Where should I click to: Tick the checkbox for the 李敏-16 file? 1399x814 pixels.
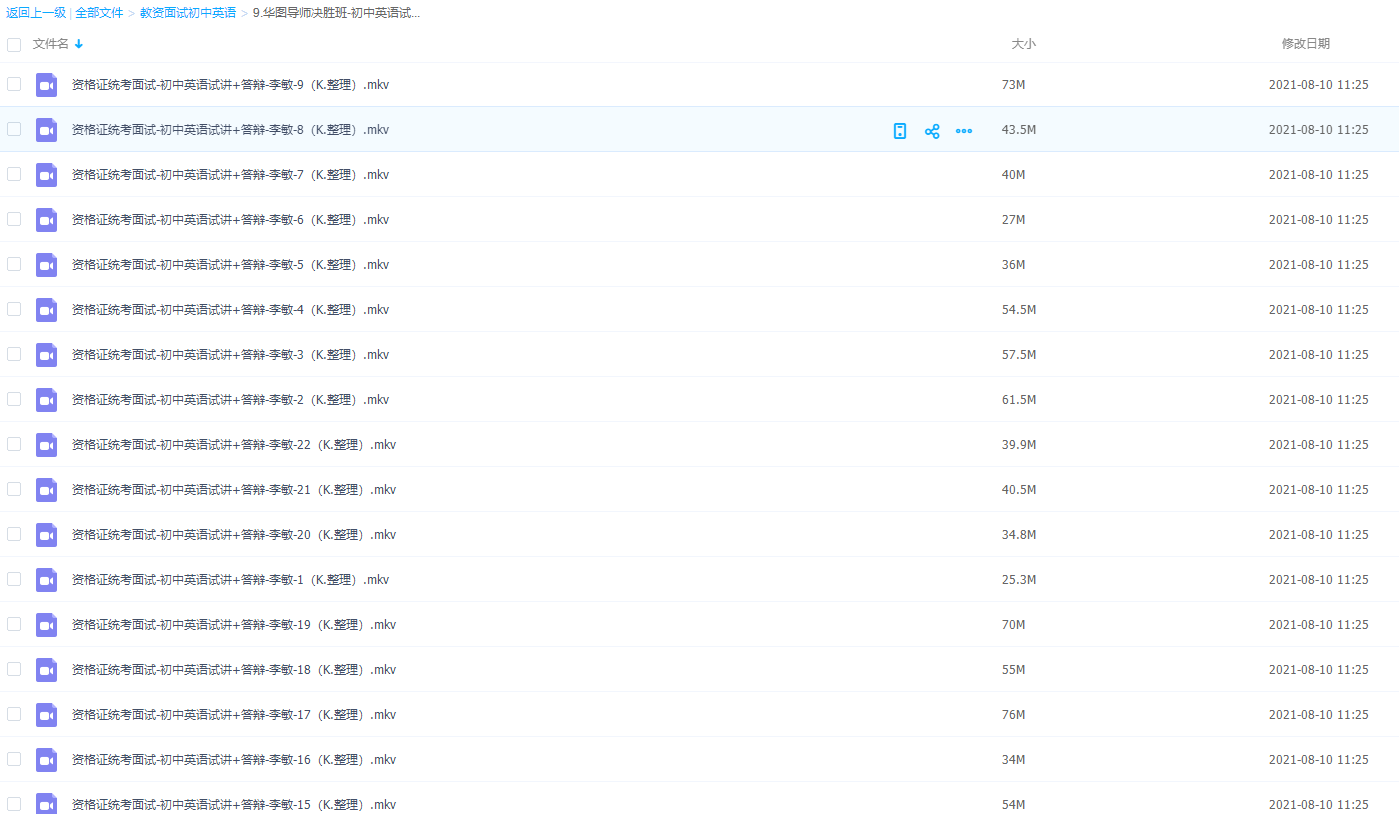(x=14, y=759)
